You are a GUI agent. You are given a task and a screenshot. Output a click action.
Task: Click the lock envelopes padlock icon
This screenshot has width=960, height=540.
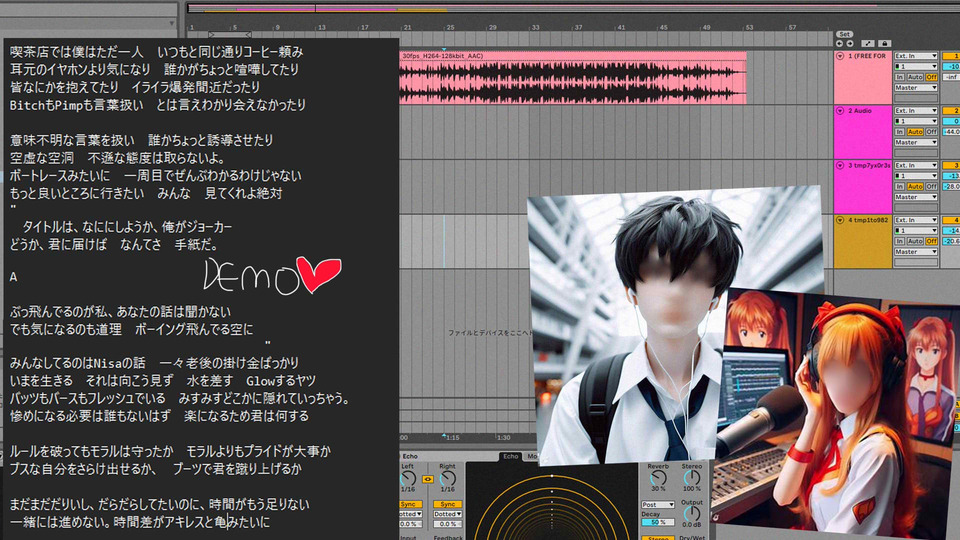click(x=884, y=43)
